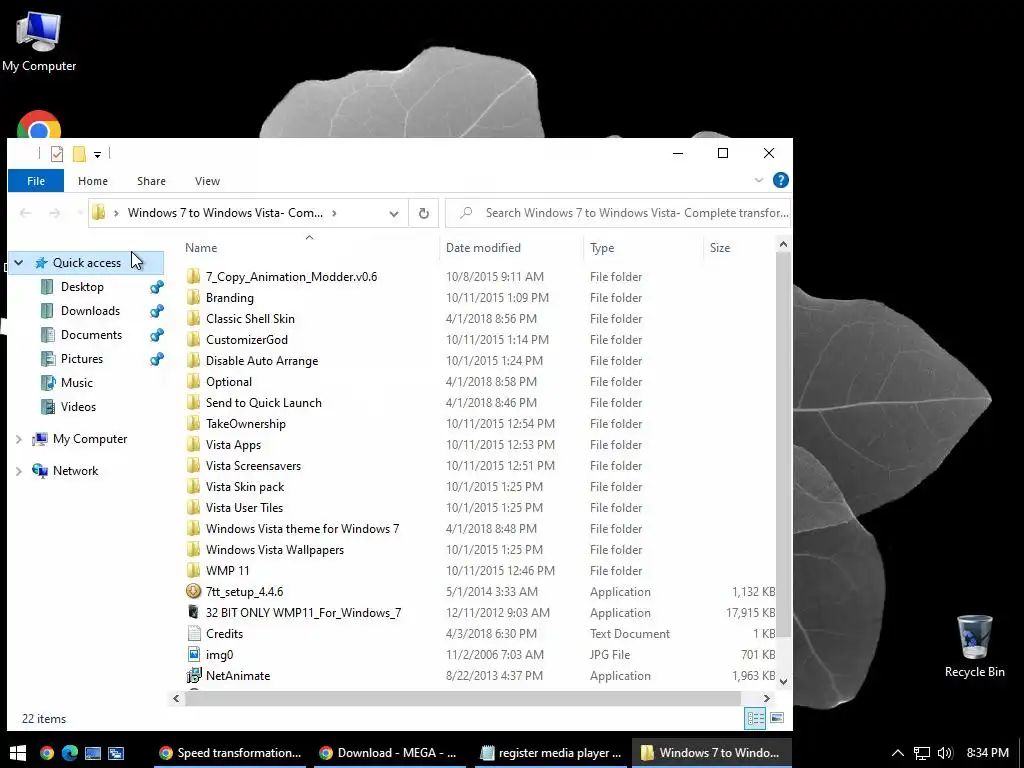Select the Vista Skin pack folder
The height and width of the screenshot is (768, 1024).
[x=245, y=487]
